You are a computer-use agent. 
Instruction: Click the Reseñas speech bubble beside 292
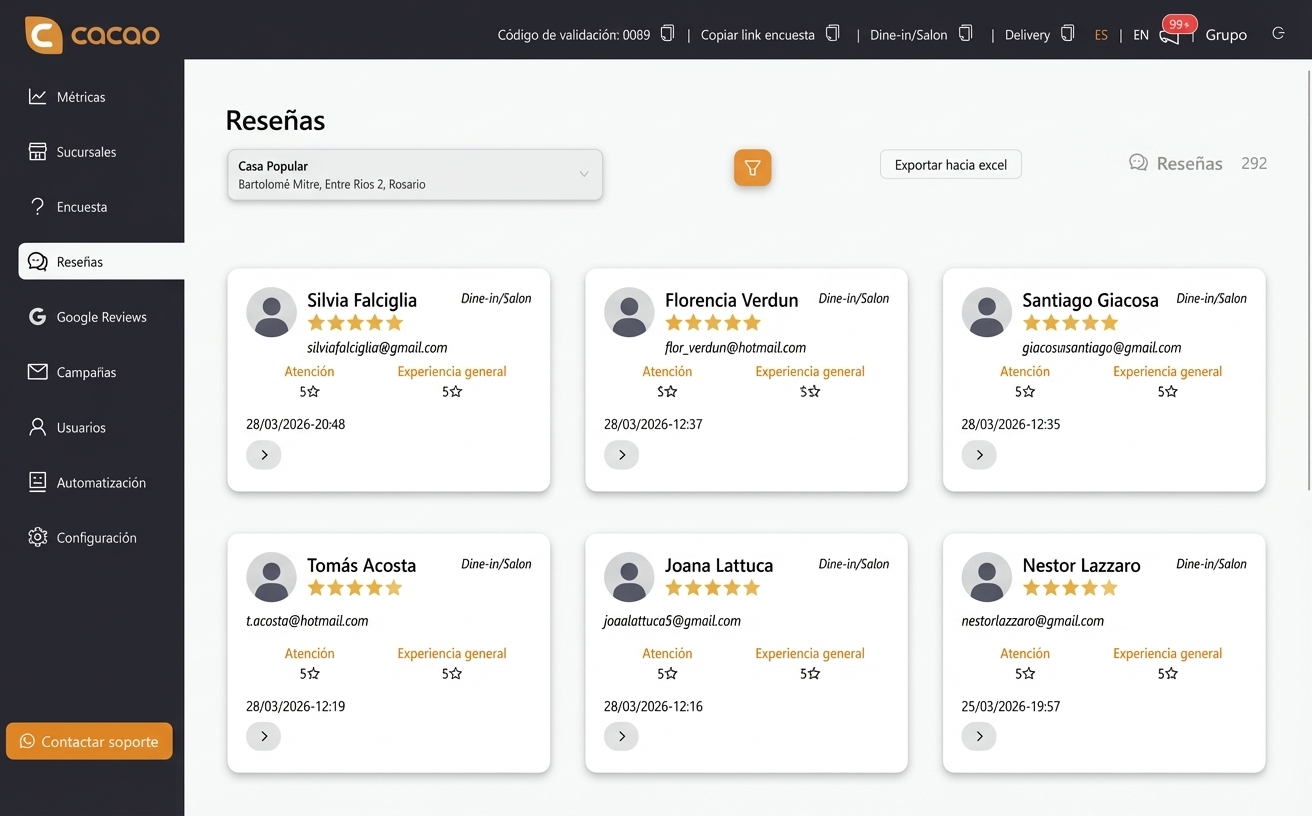(1138, 162)
